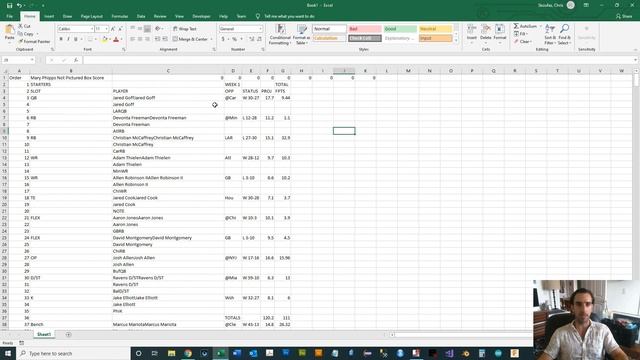Decrease decimal places
This screenshot has width=640, height=360.
tap(259, 39)
